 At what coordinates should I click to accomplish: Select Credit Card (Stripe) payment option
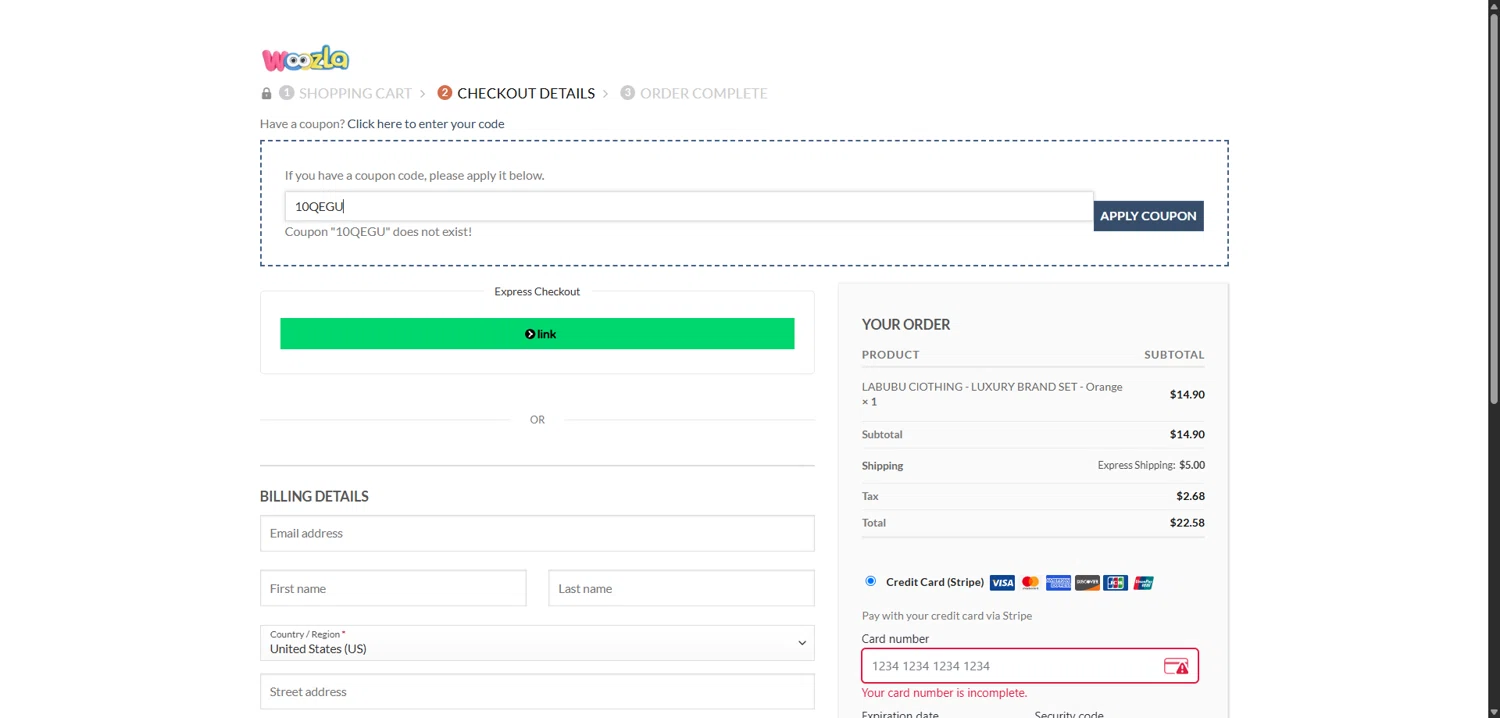[x=870, y=581]
